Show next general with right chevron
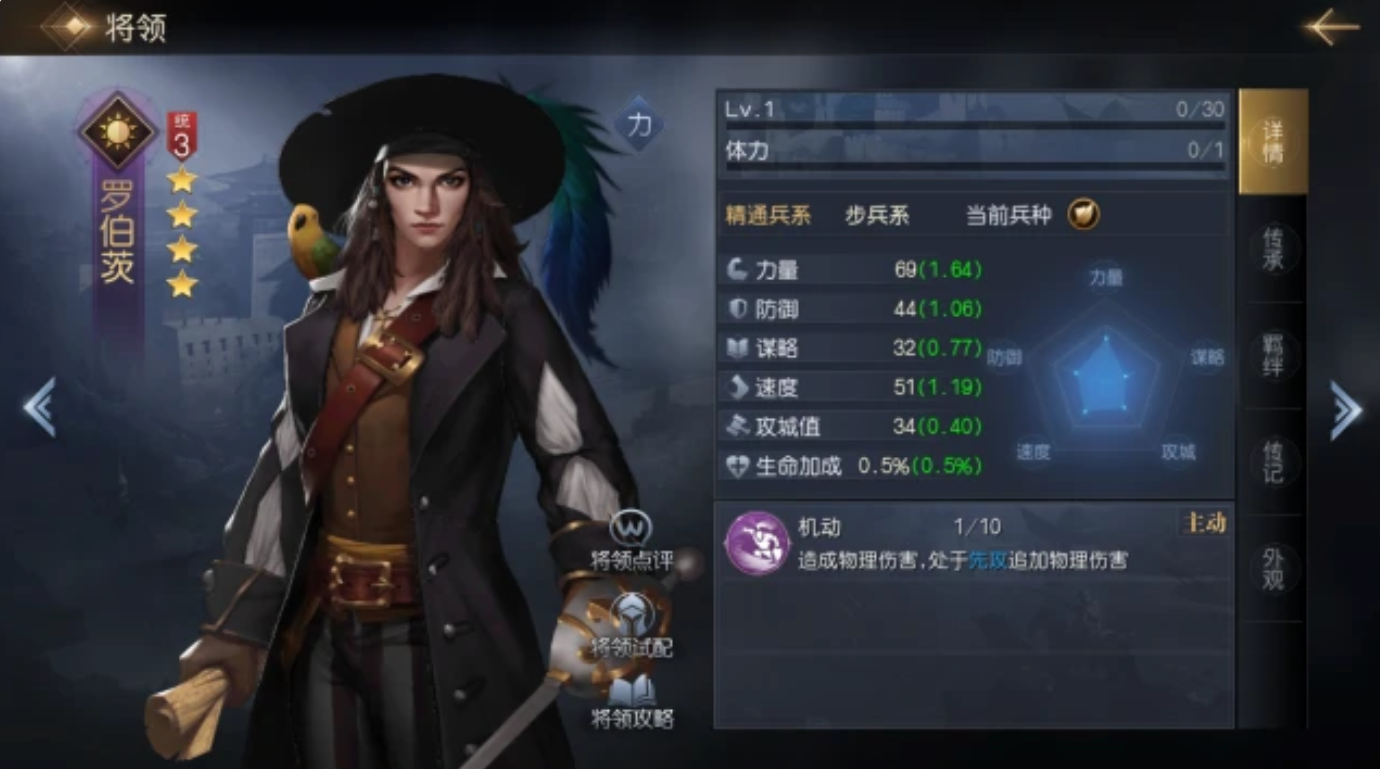The width and height of the screenshot is (1380, 769). 1345,410
